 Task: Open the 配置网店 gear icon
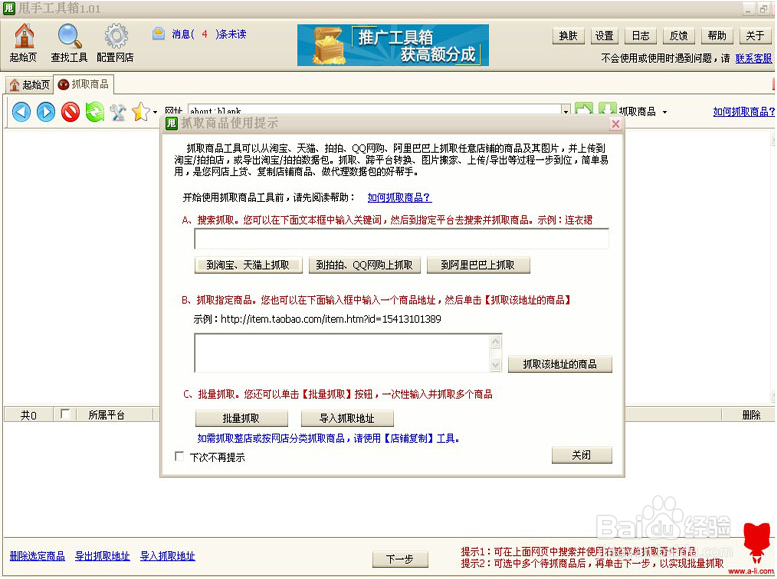click(115, 43)
